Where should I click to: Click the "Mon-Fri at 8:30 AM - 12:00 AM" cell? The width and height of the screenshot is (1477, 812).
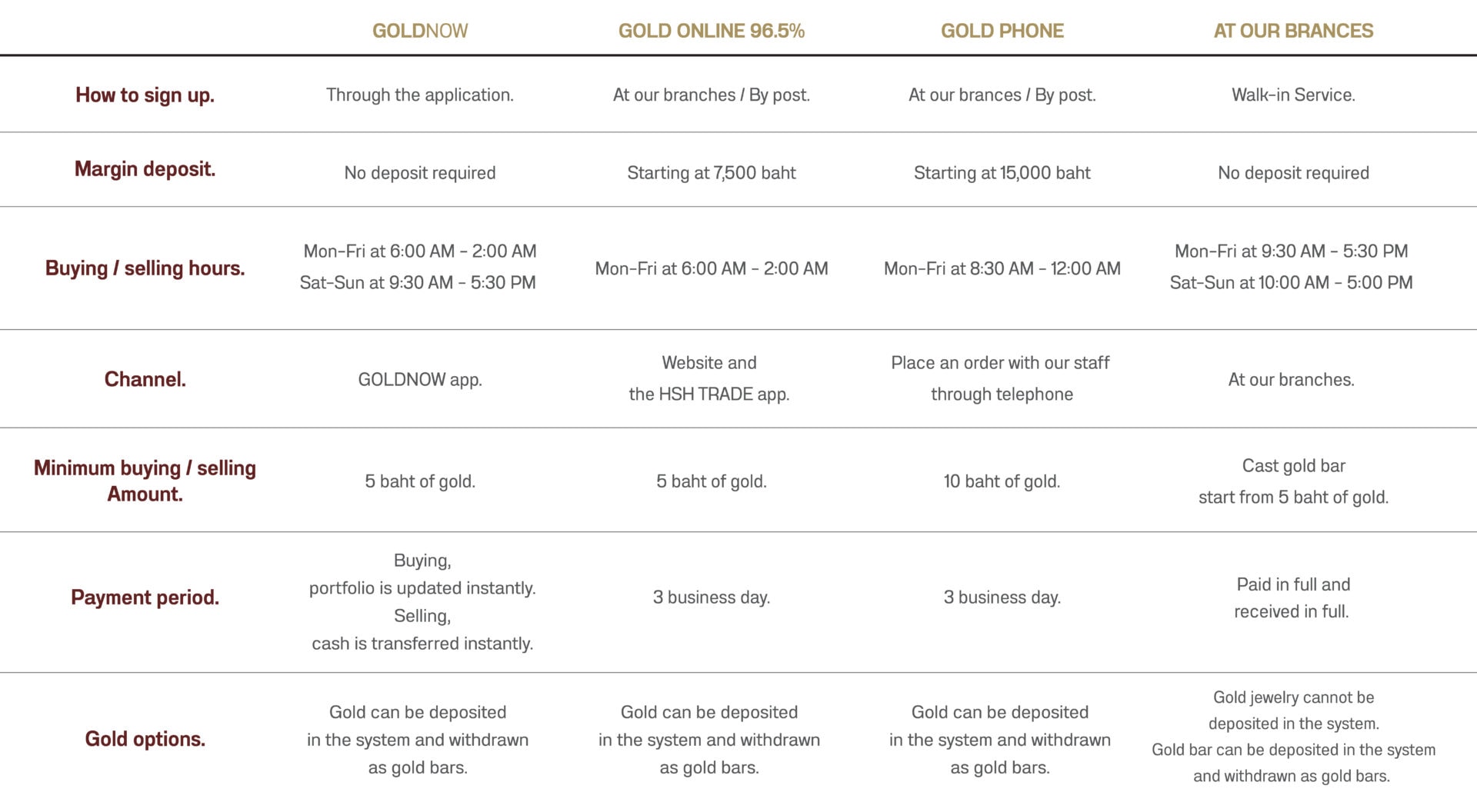point(1002,269)
